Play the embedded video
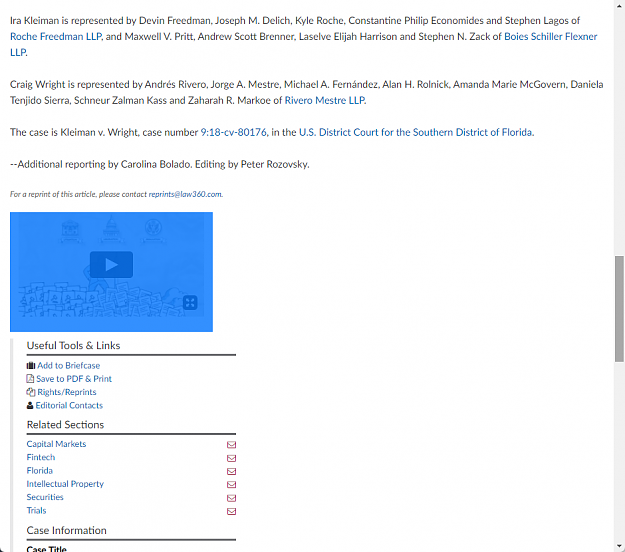The height and width of the screenshot is (552, 625). pos(111,265)
